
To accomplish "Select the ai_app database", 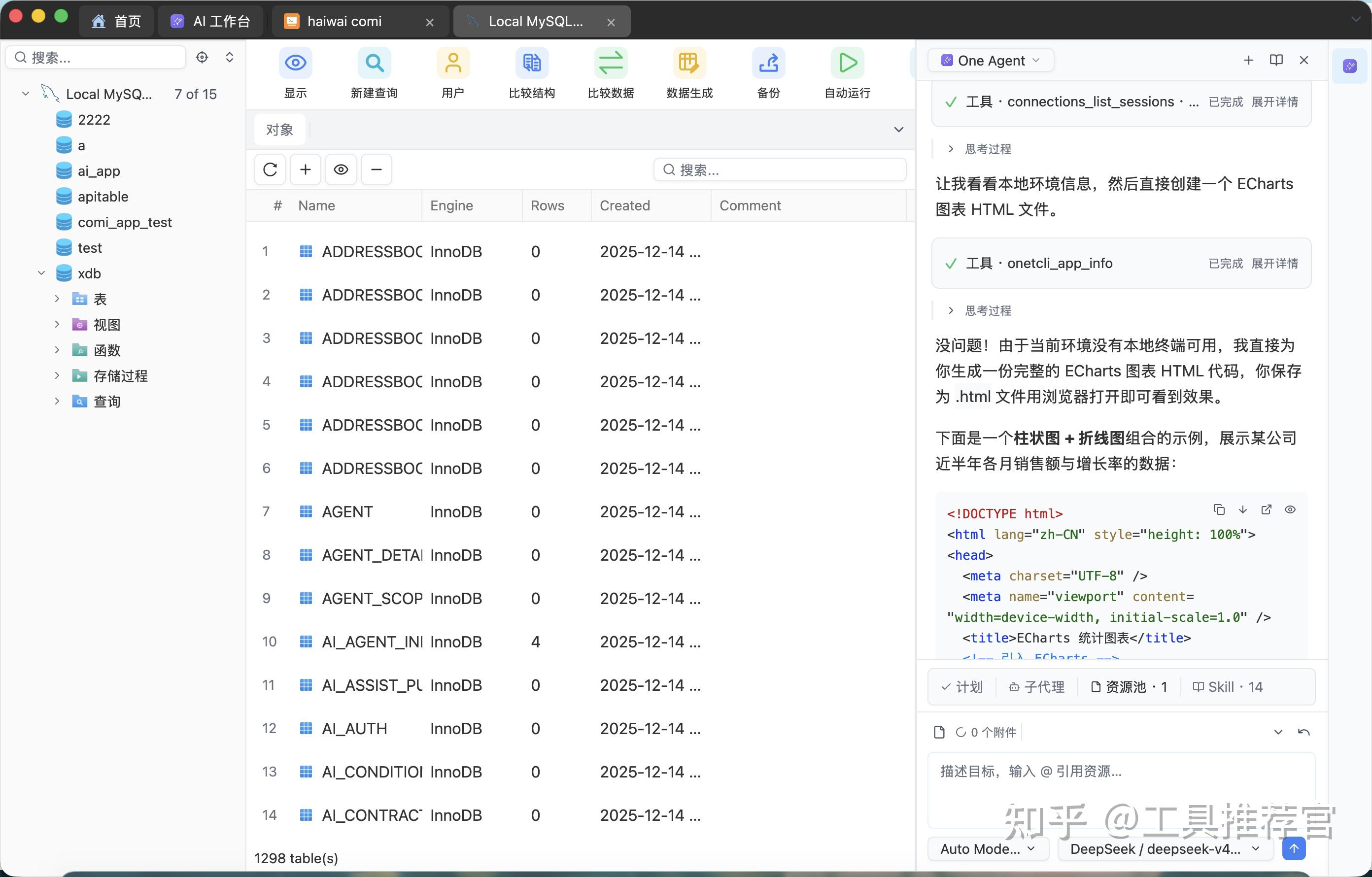I will click(x=99, y=171).
